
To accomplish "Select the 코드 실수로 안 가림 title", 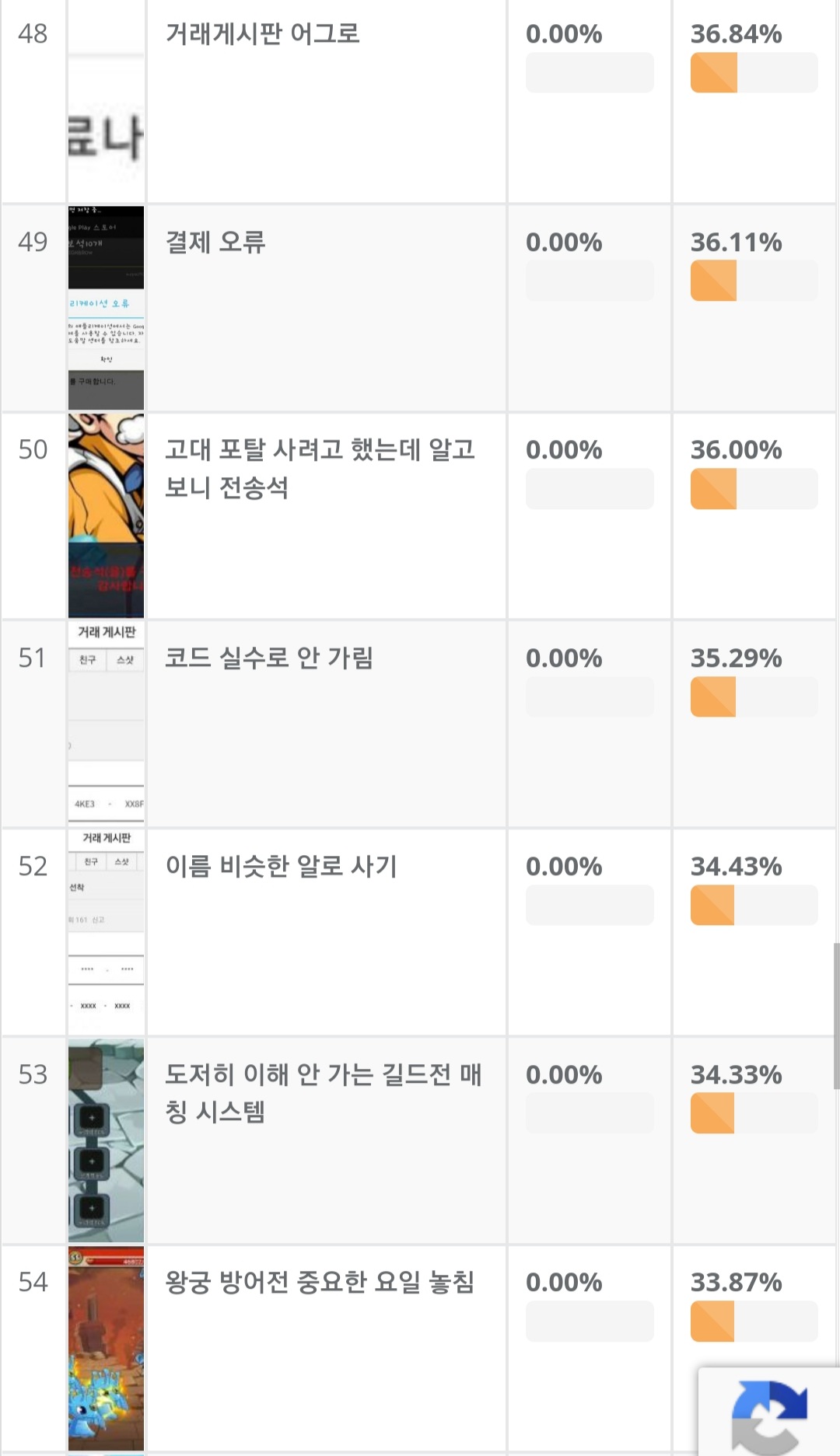I will 269,658.
